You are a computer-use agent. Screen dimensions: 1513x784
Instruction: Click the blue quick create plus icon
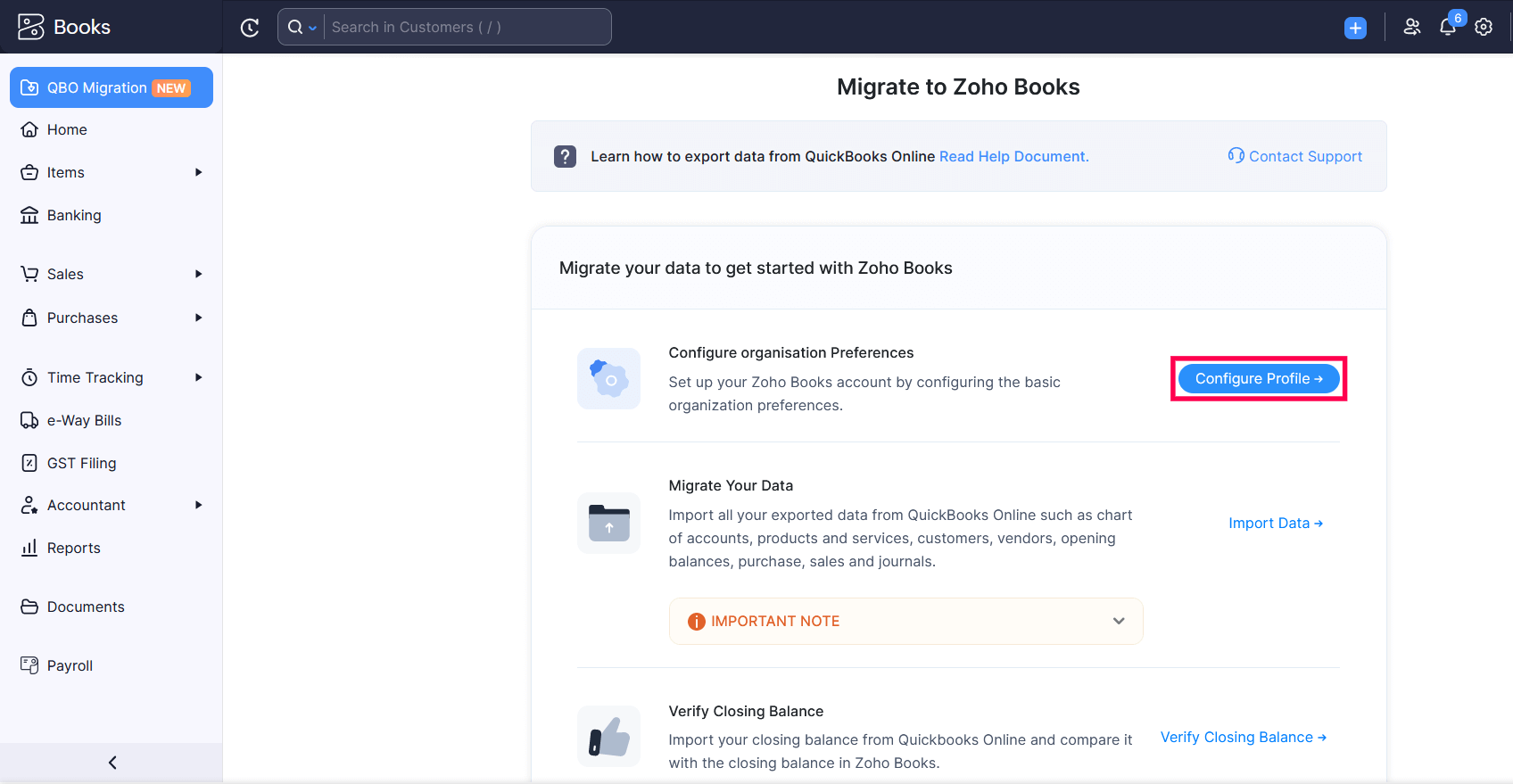point(1355,28)
